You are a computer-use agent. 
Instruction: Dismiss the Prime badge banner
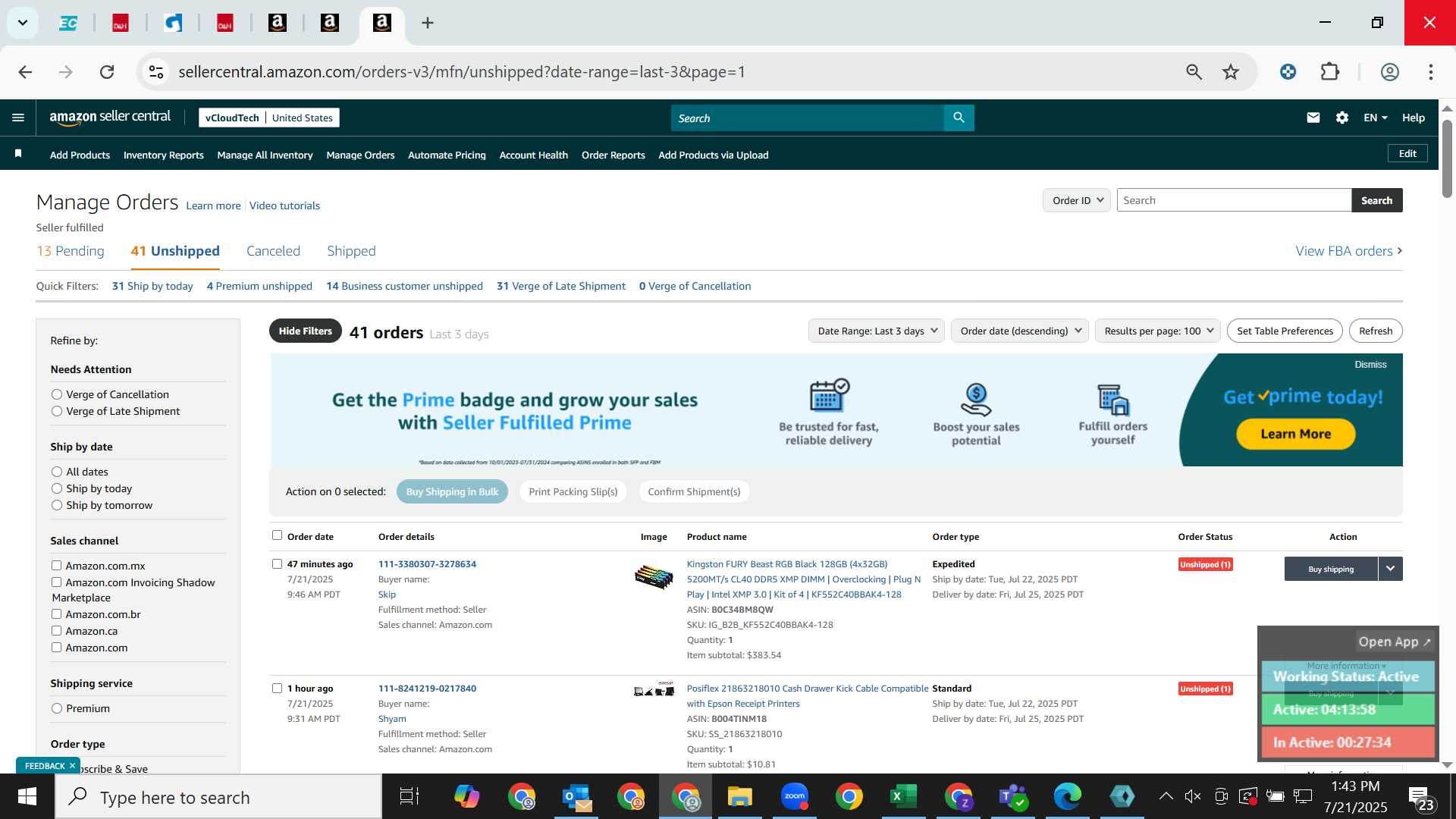pyautogui.click(x=1370, y=365)
